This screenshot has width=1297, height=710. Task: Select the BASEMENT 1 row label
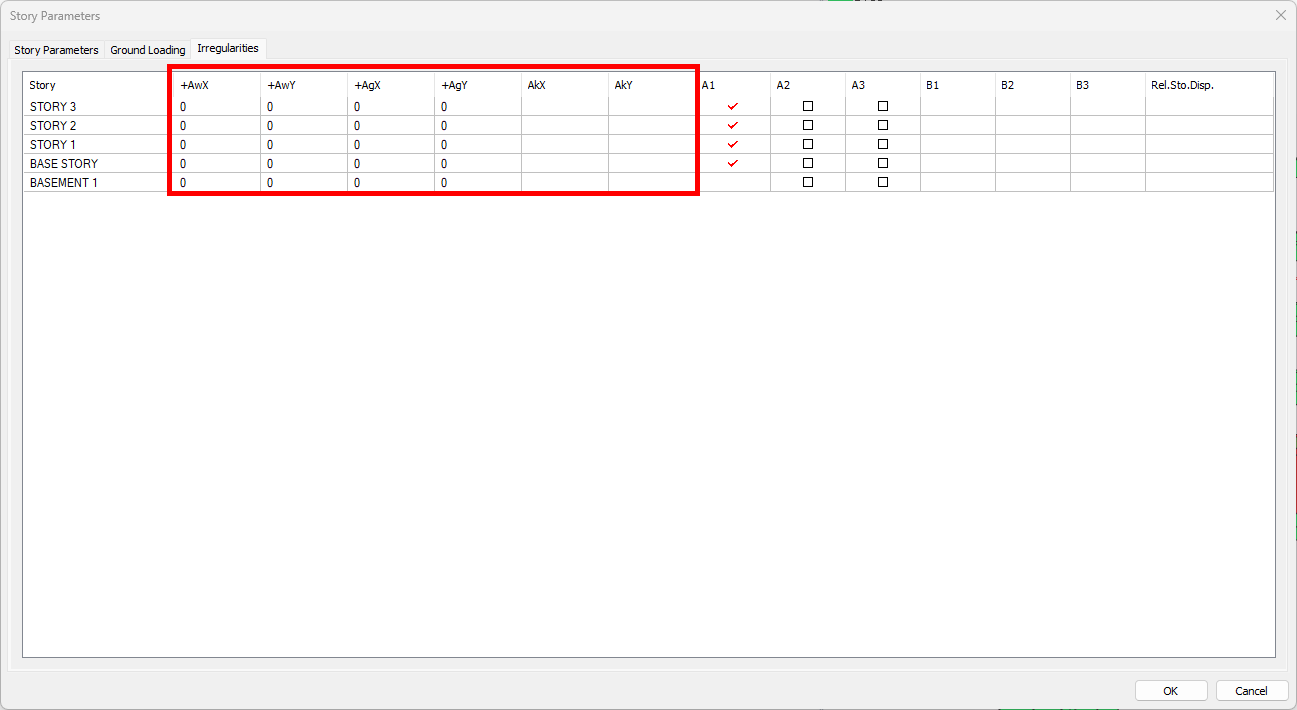tap(64, 182)
